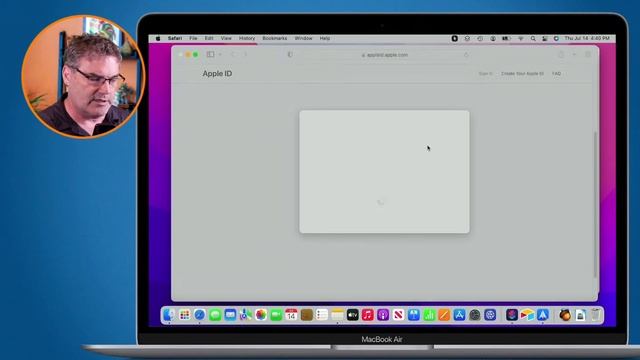640x360 pixels.
Task: Open Numbers from the Dock
Action: [429, 315]
